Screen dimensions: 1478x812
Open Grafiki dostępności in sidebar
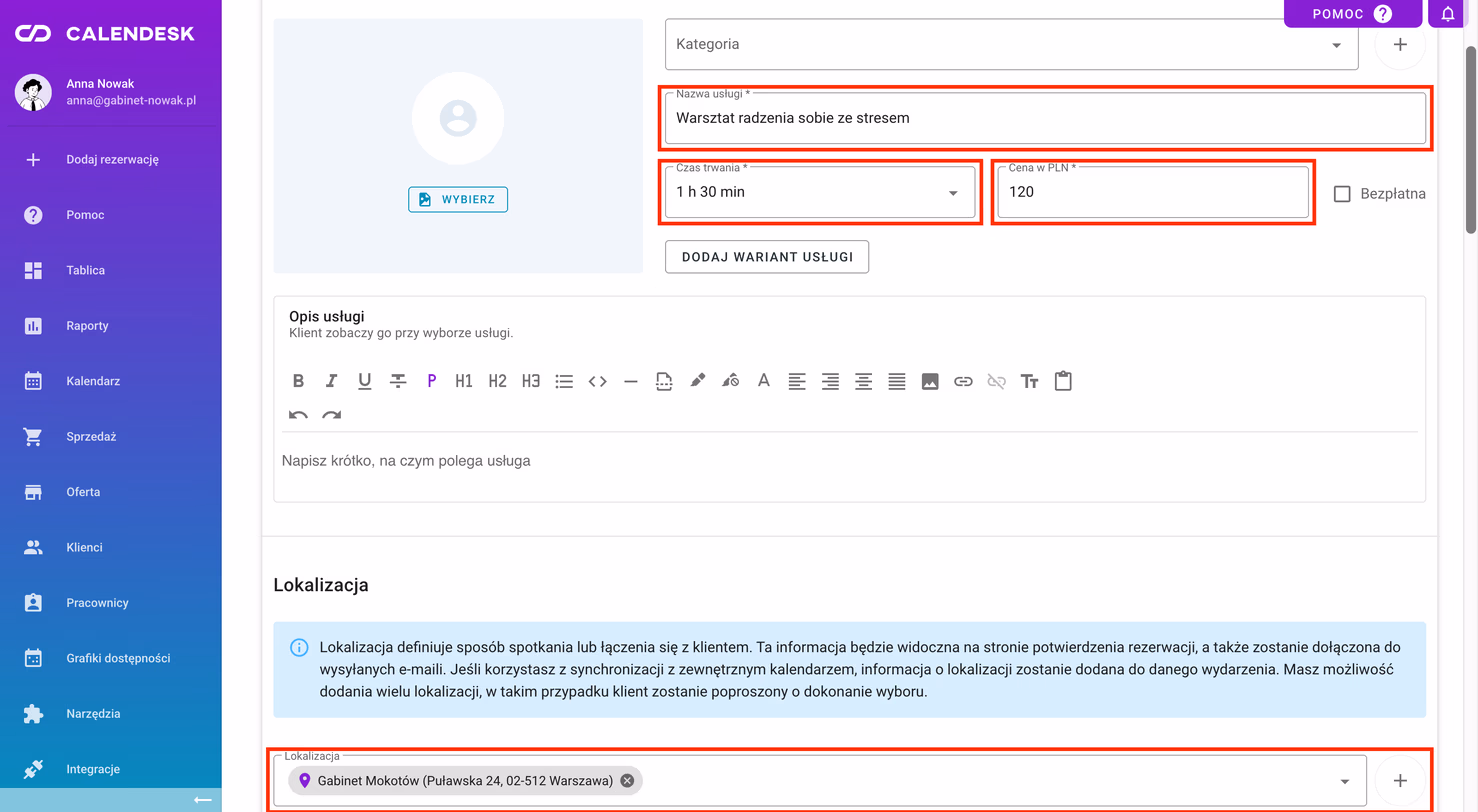click(x=111, y=658)
